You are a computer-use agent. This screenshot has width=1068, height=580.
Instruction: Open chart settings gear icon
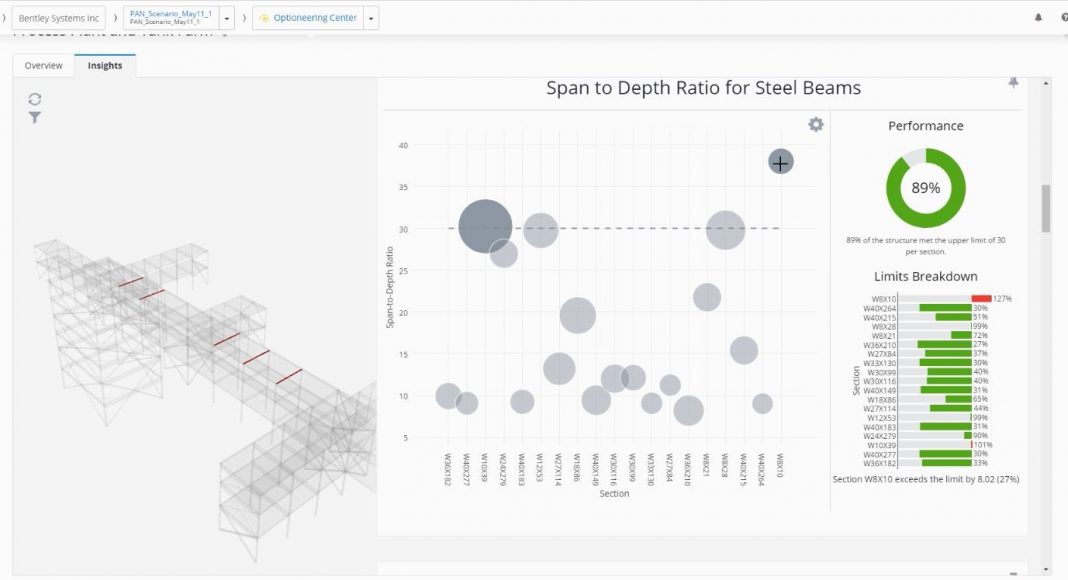(x=816, y=124)
